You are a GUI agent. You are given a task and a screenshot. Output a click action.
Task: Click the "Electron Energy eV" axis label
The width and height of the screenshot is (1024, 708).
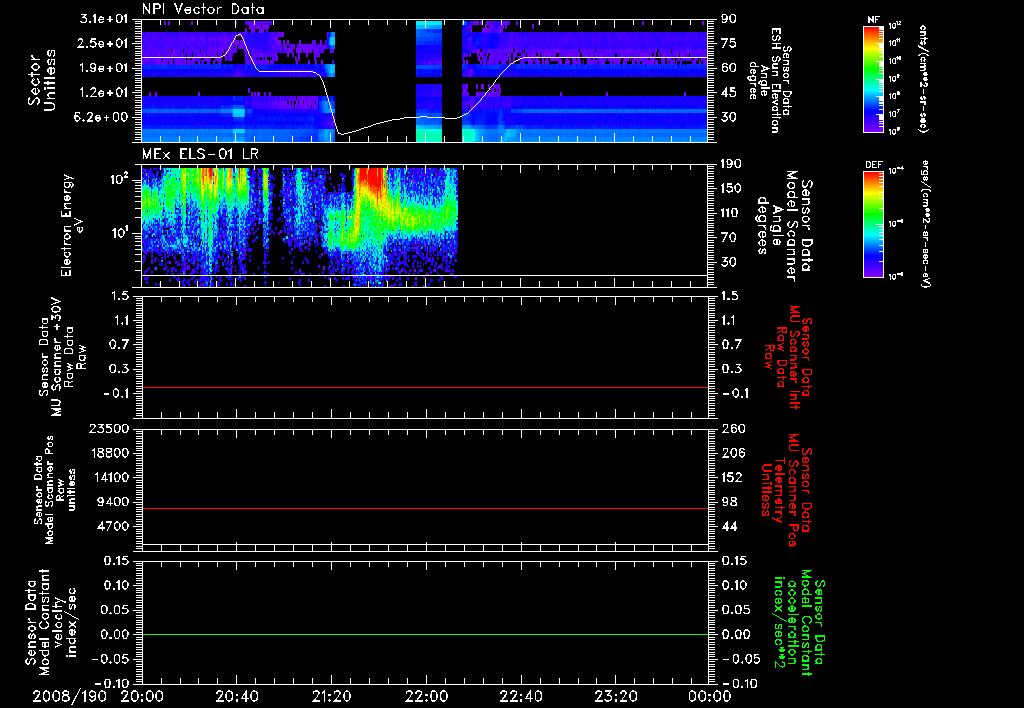click(x=71, y=225)
